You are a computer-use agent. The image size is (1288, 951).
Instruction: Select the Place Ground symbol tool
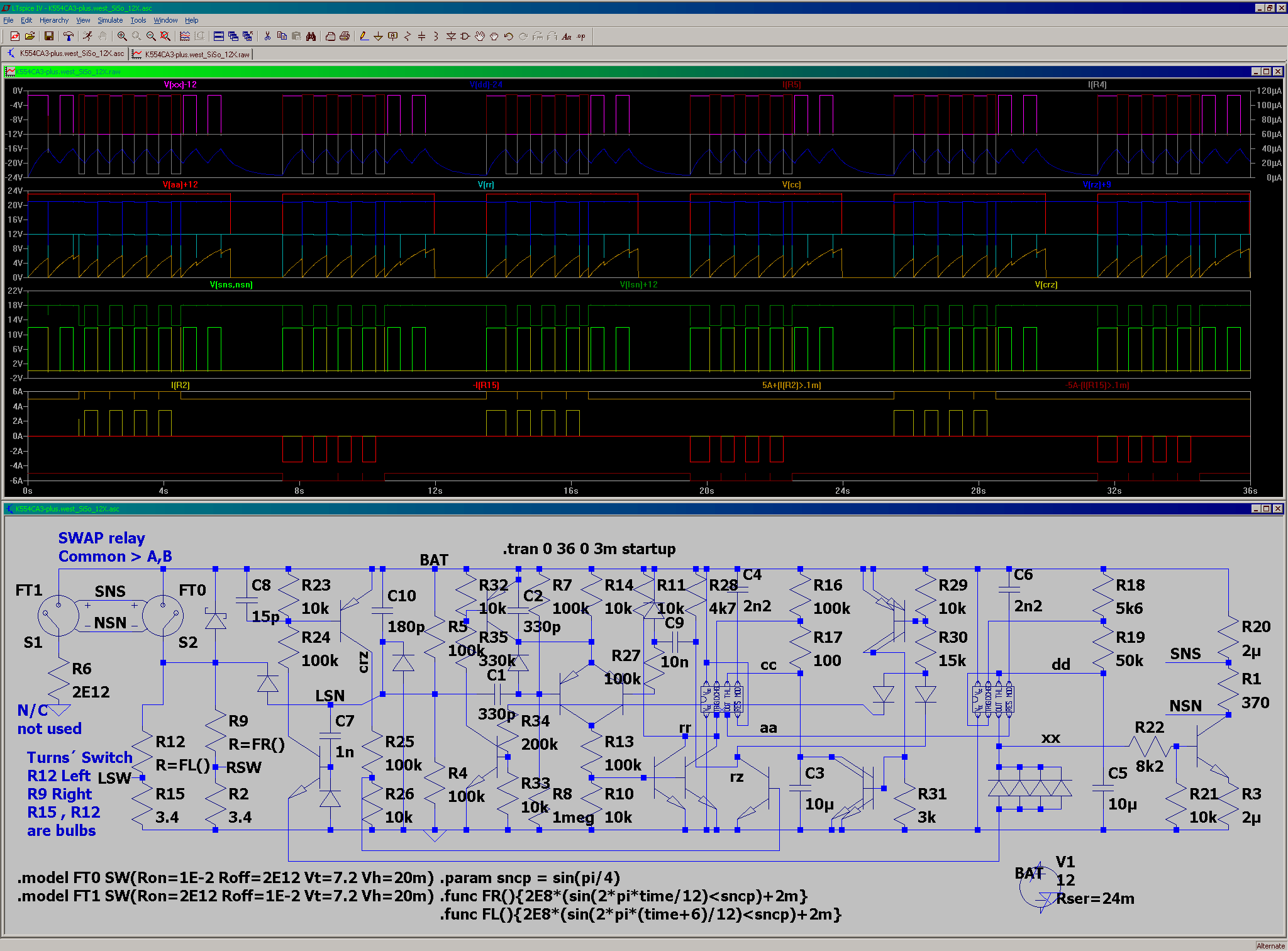point(378,36)
